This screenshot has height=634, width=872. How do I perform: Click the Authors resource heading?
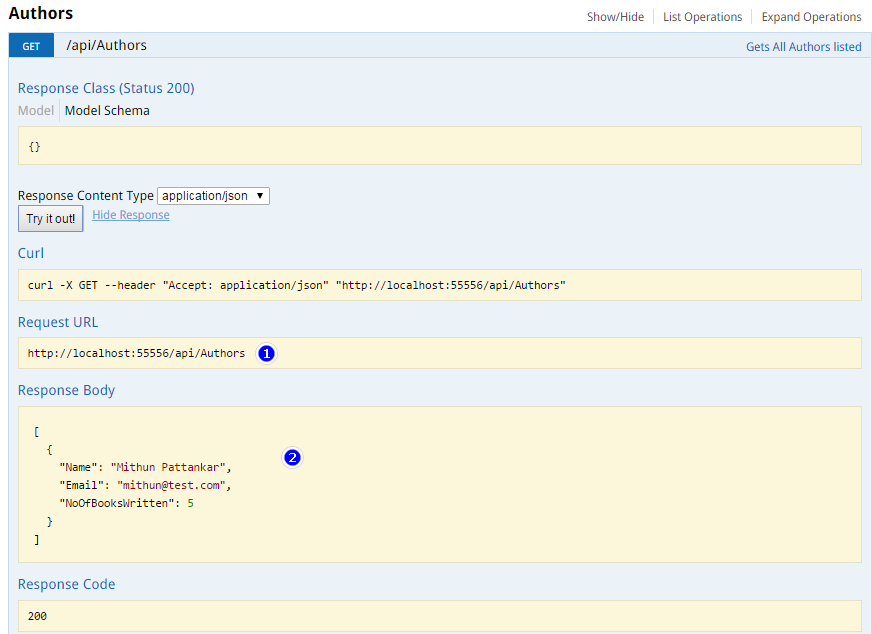[40, 14]
